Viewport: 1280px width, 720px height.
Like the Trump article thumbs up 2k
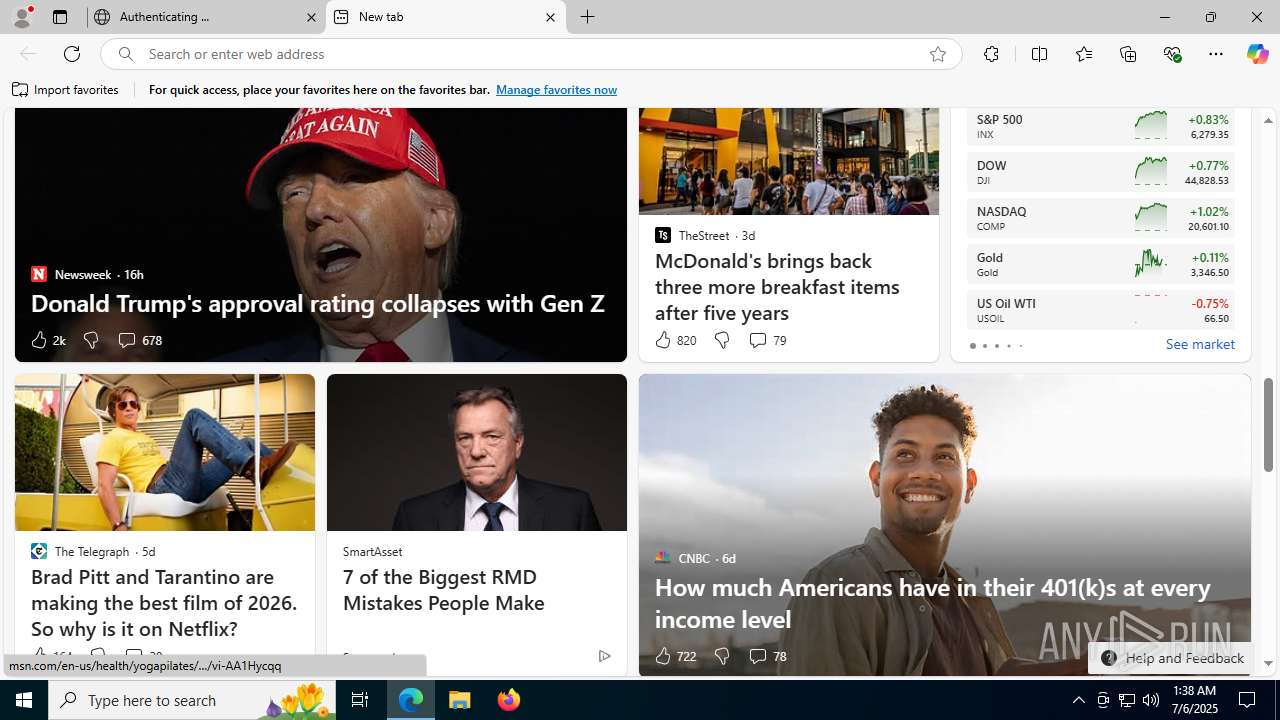(47, 340)
